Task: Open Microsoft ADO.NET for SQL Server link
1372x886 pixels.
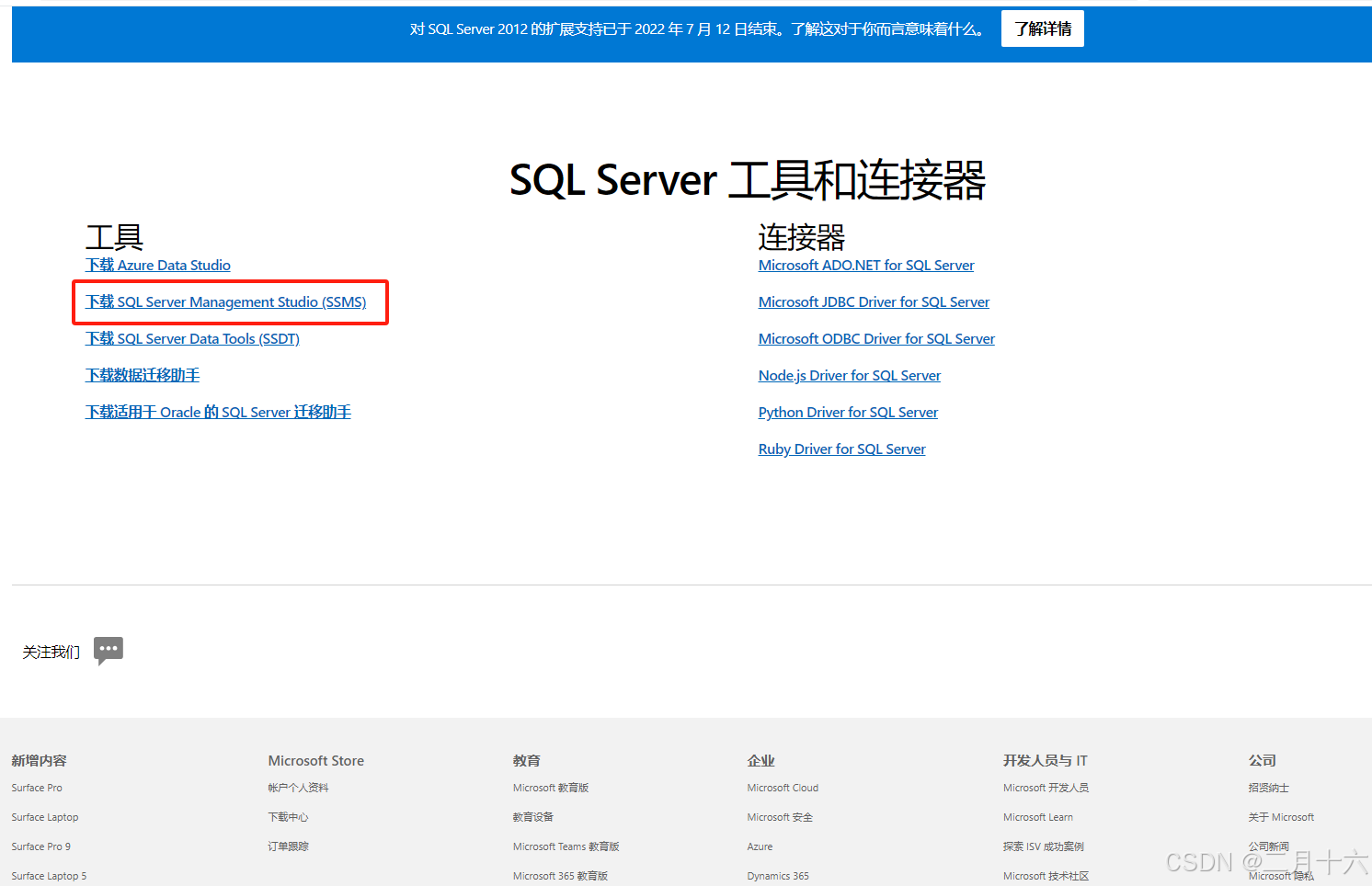Action: coord(866,265)
